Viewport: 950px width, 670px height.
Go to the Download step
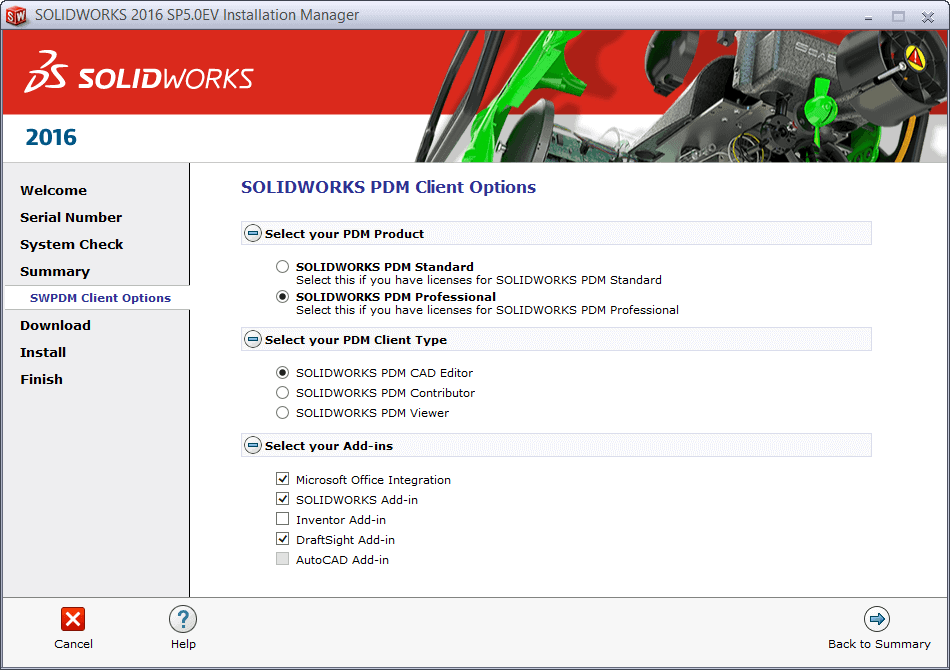coord(55,325)
